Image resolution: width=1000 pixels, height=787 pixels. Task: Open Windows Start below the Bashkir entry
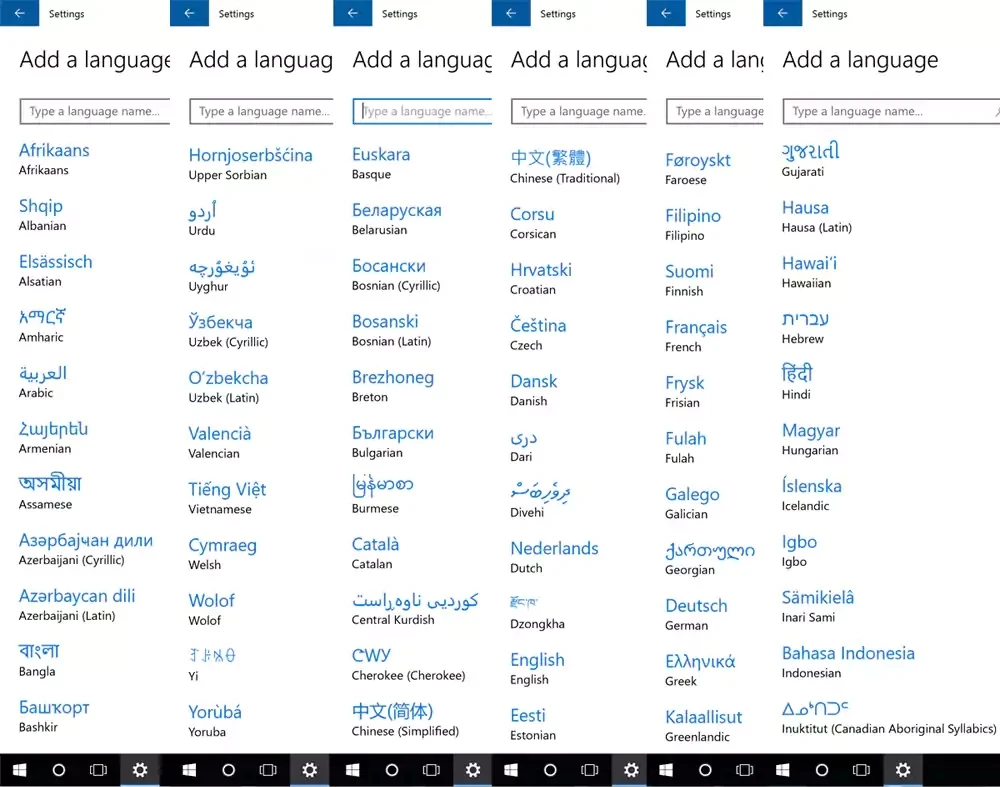[20, 770]
